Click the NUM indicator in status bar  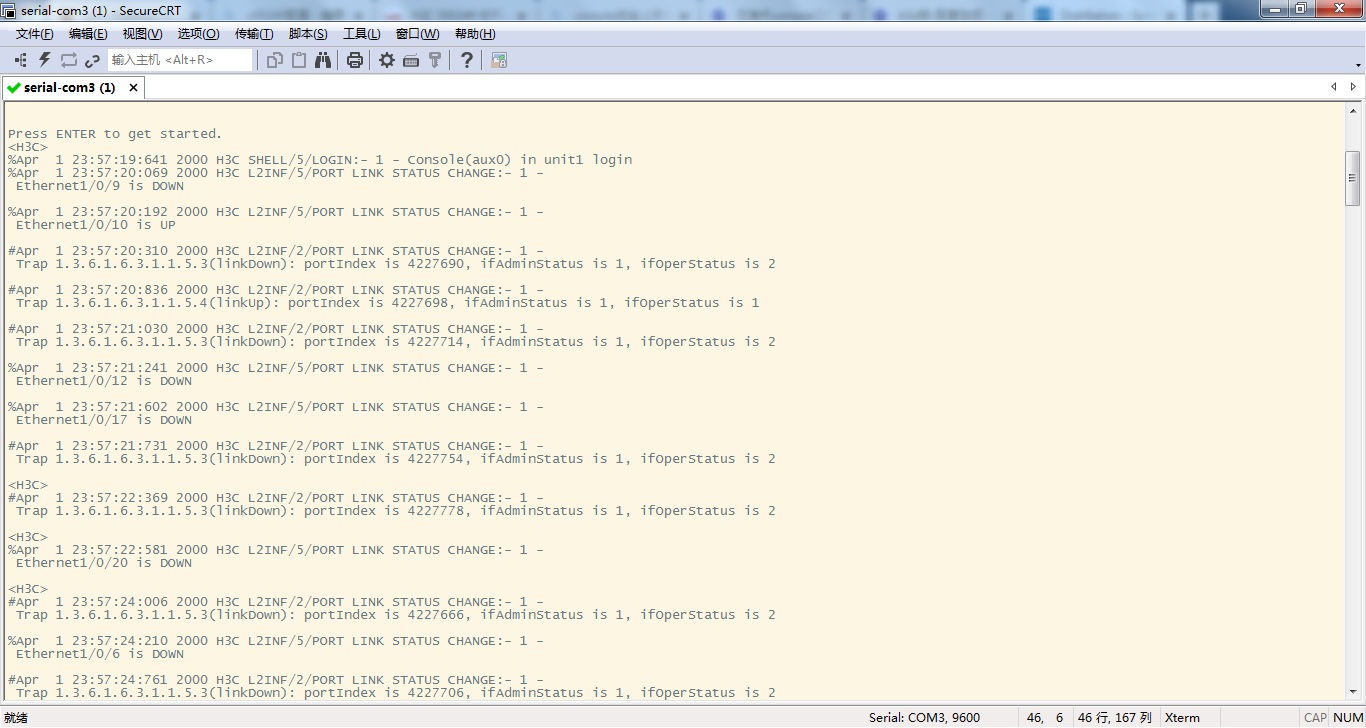pos(1348,718)
